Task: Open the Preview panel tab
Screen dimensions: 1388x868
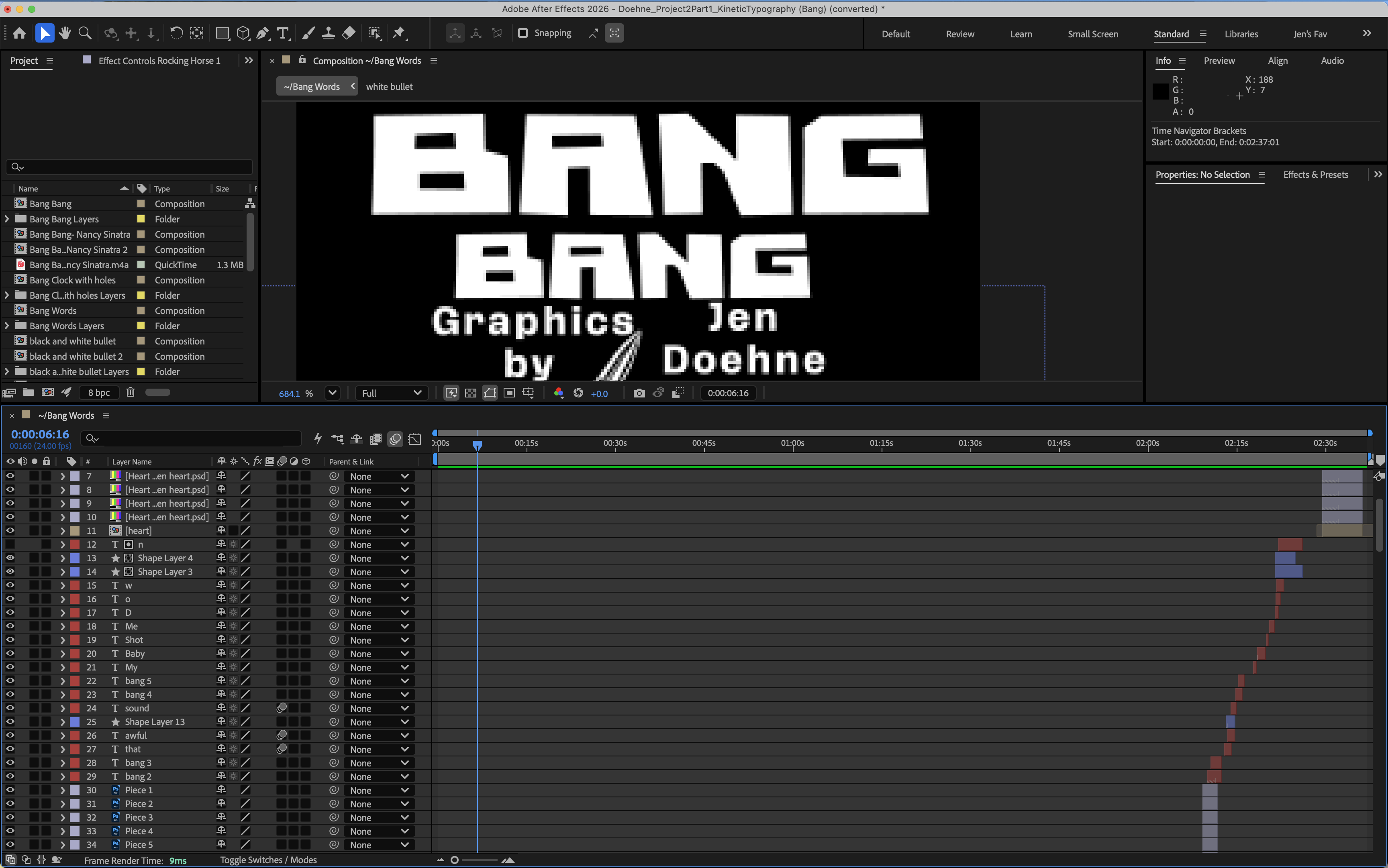Action: [1219, 60]
